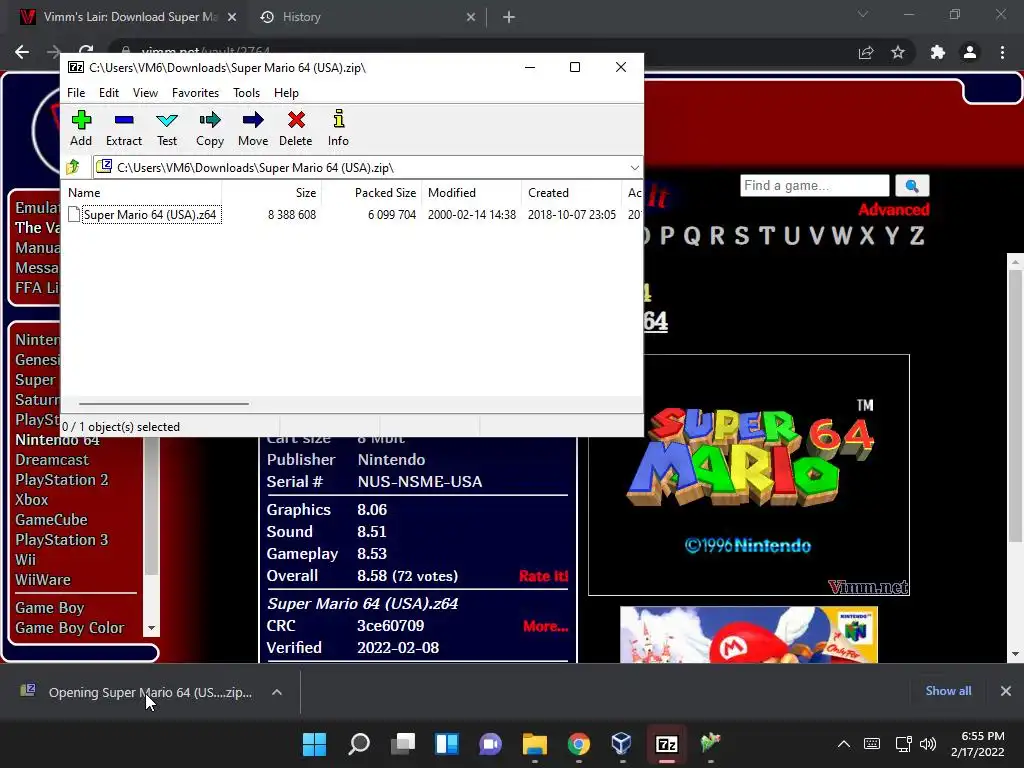Click the magnifier search button on Vimm's Lair
This screenshot has height=768, width=1024.
coord(912,186)
